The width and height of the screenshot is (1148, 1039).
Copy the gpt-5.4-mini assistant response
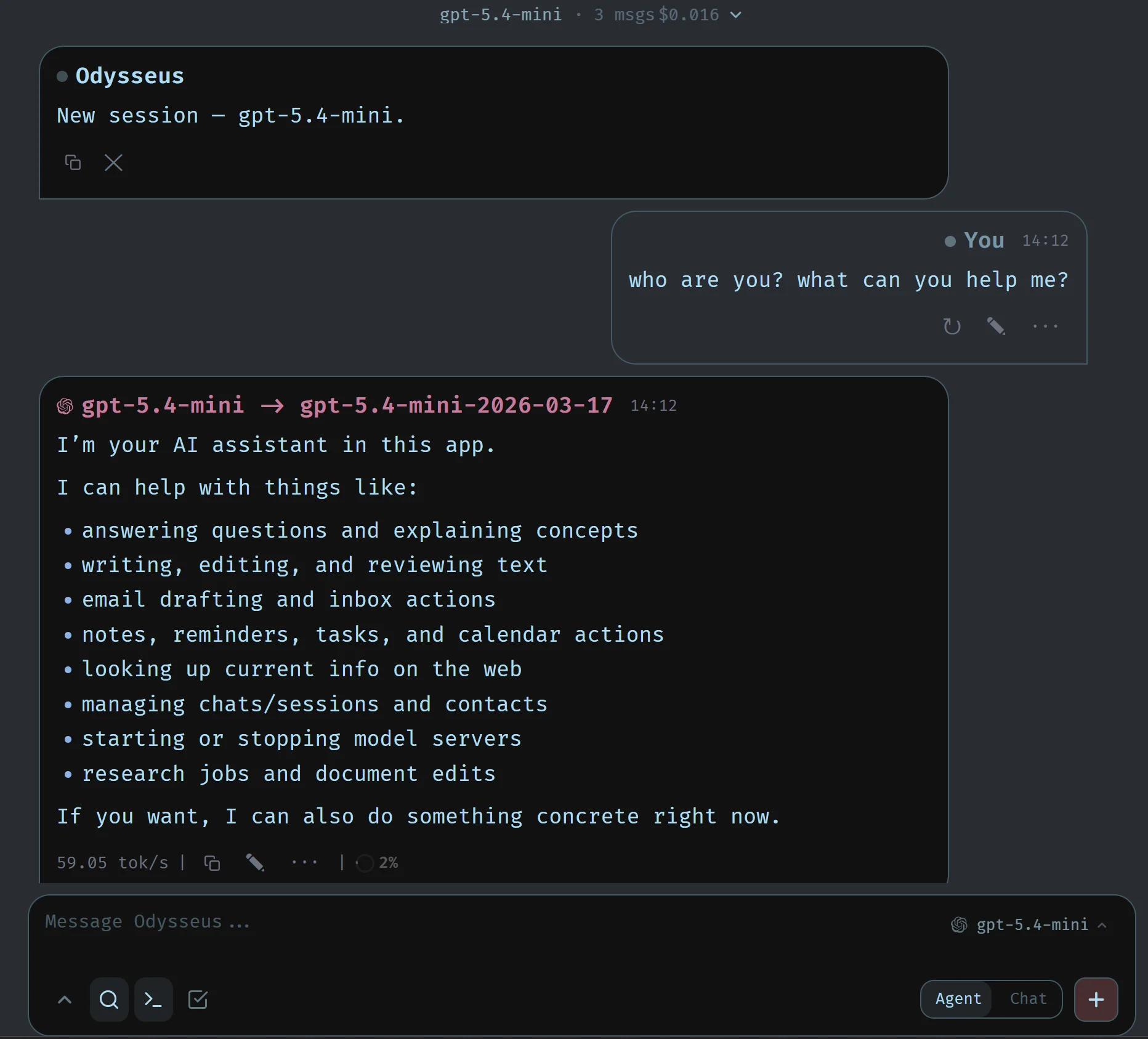click(212, 863)
